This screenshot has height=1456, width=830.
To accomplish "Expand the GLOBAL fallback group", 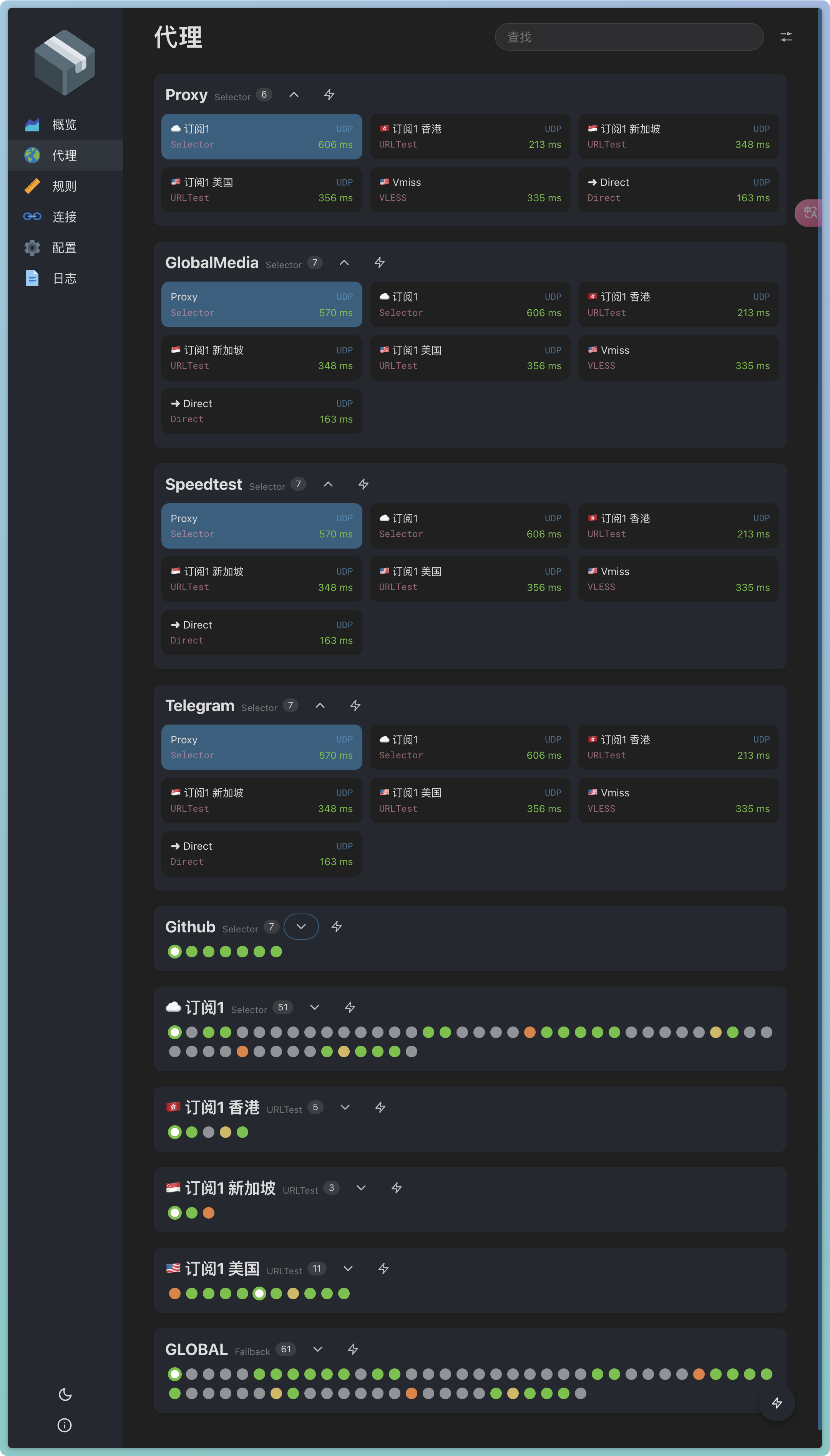I will (x=317, y=1349).
